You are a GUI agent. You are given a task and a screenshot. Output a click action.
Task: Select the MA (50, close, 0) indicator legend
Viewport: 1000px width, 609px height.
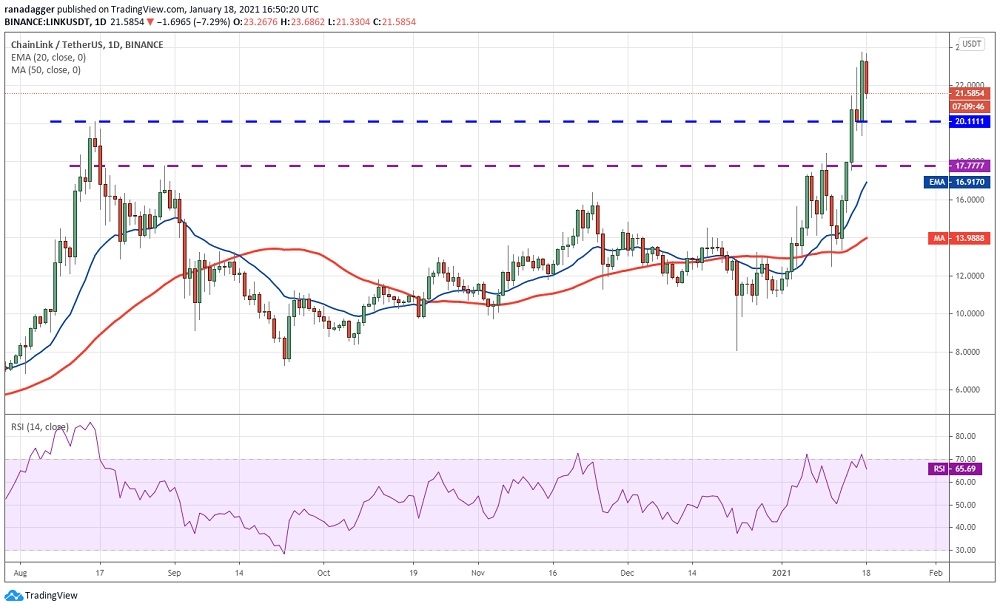coord(45,70)
